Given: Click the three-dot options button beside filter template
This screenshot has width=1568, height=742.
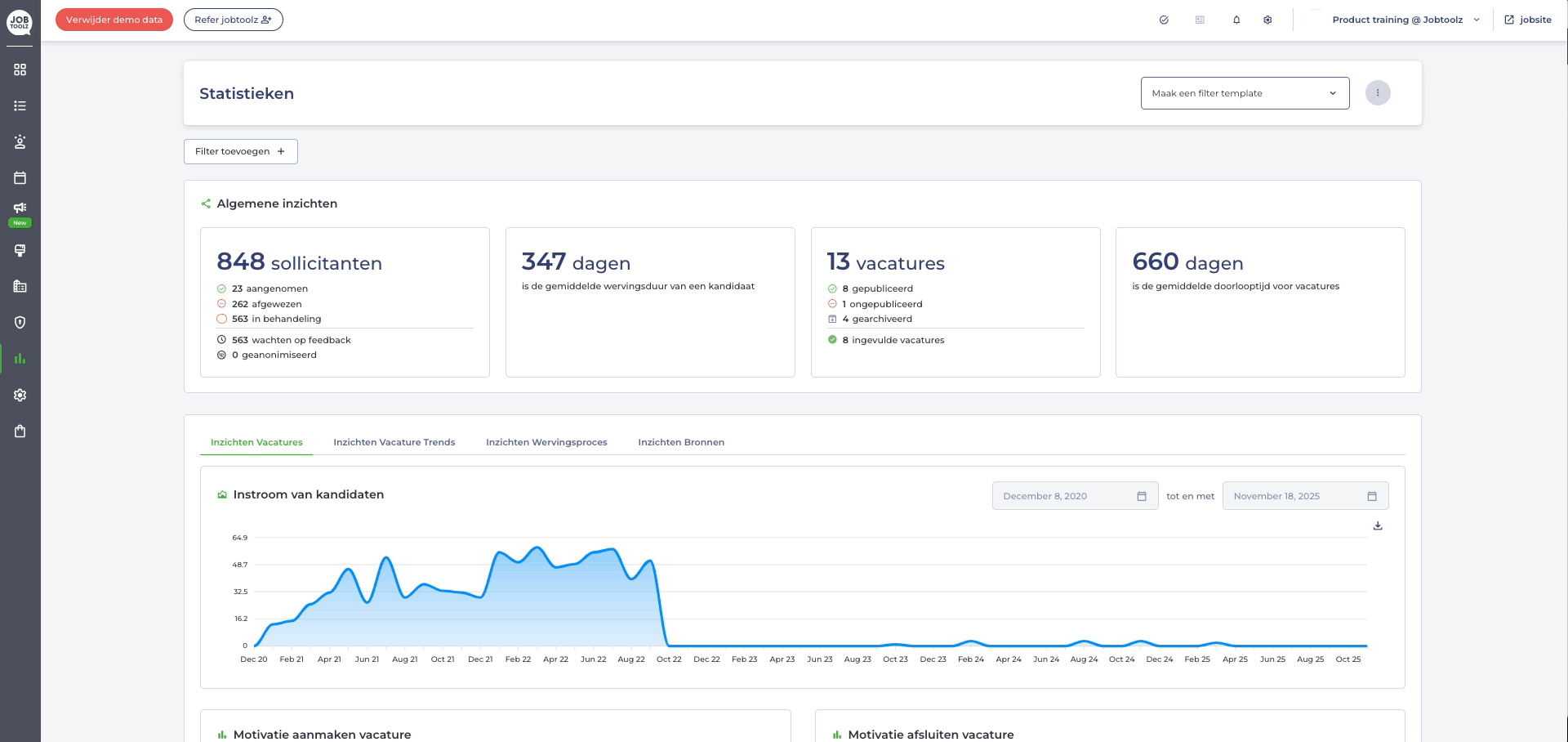Looking at the screenshot, I should pyautogui.click(x=1378, y=93).
